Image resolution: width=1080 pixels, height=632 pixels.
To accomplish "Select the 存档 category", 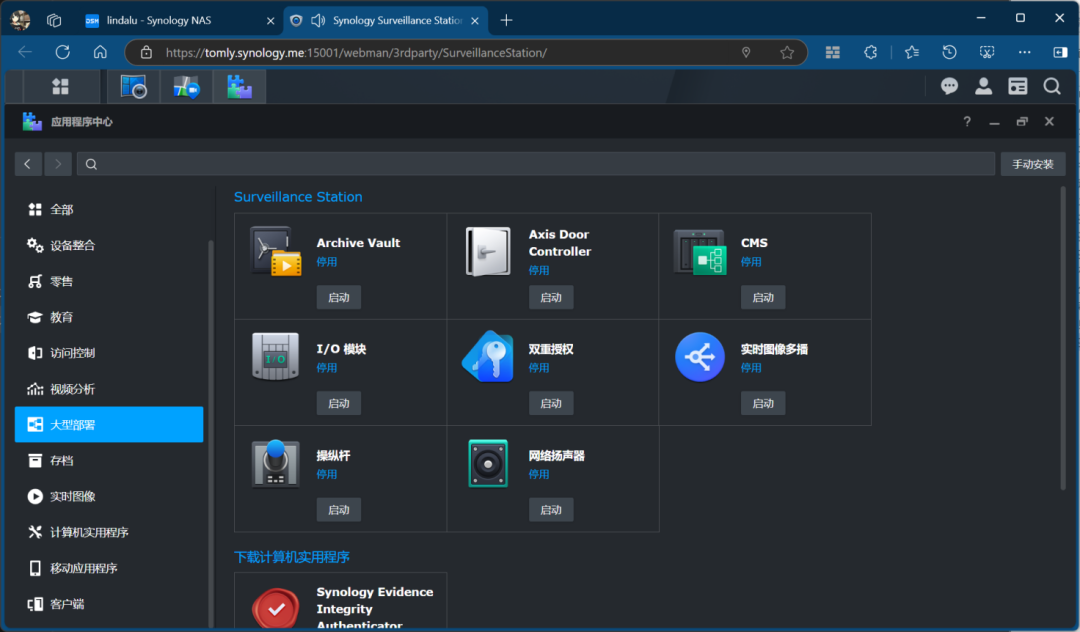I will [x=109, y=461].
